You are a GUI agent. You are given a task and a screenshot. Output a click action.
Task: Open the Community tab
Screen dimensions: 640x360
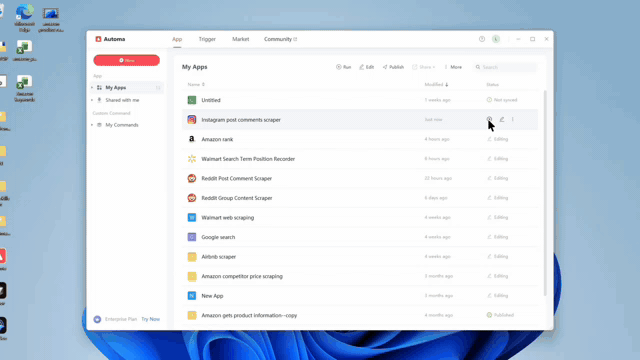click(280, 39)
